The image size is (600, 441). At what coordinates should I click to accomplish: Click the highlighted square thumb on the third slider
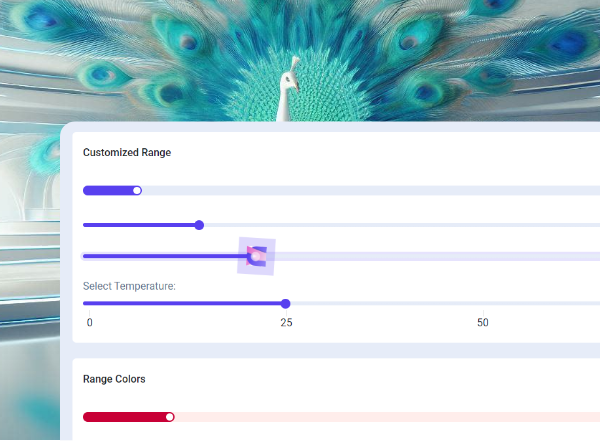click(256, 256)
